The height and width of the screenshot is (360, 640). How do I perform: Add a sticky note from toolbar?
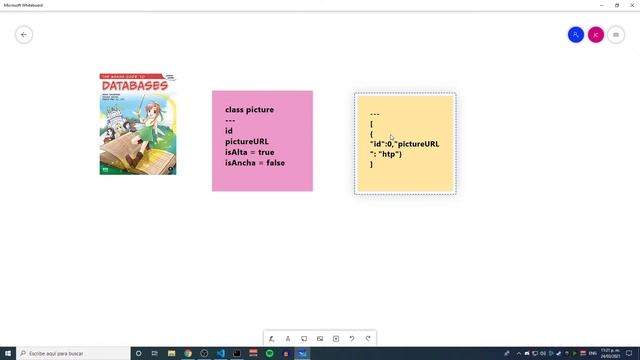point(304,338)
